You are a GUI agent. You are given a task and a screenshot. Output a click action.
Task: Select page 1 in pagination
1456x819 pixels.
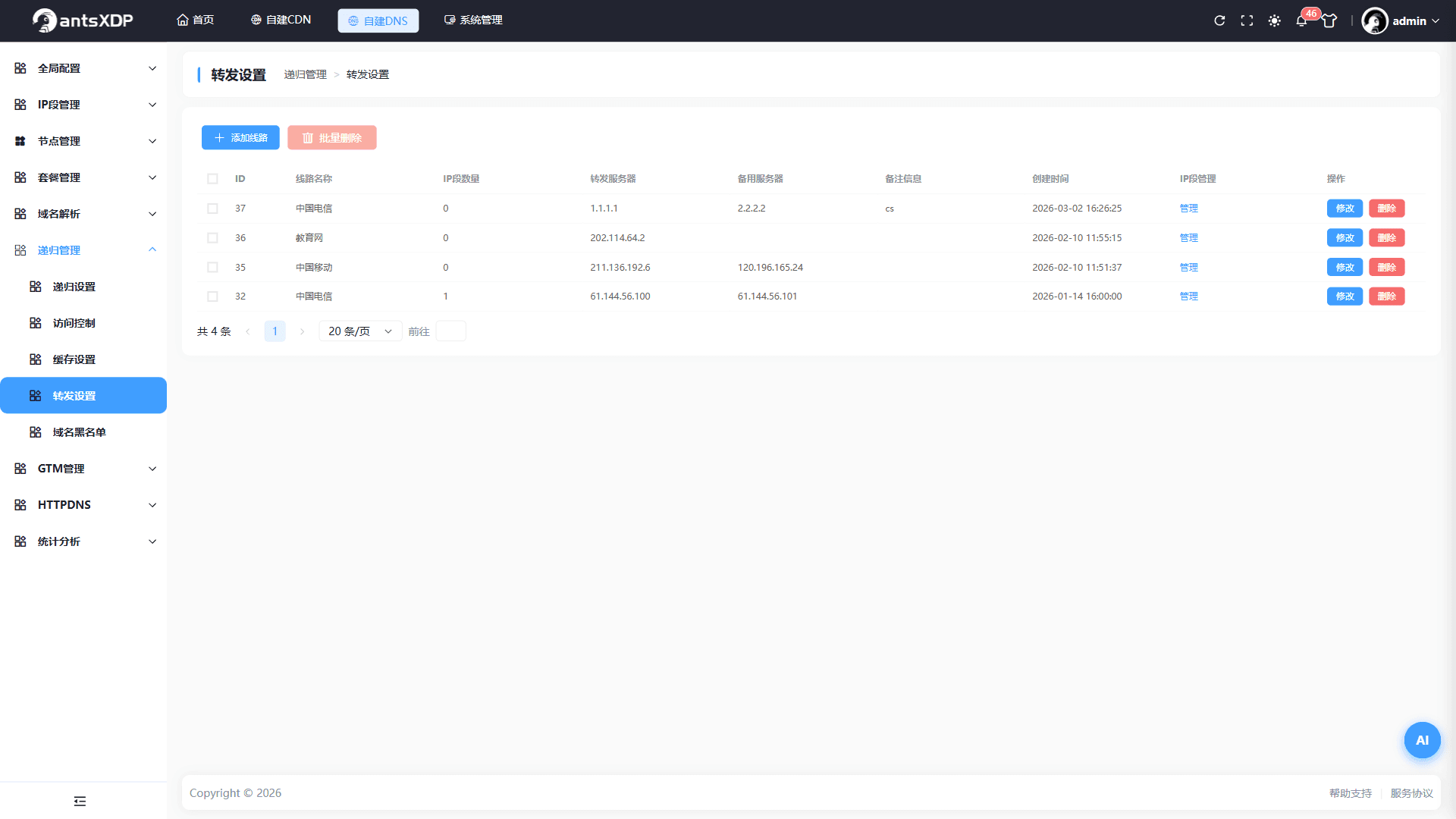(275, 331)
